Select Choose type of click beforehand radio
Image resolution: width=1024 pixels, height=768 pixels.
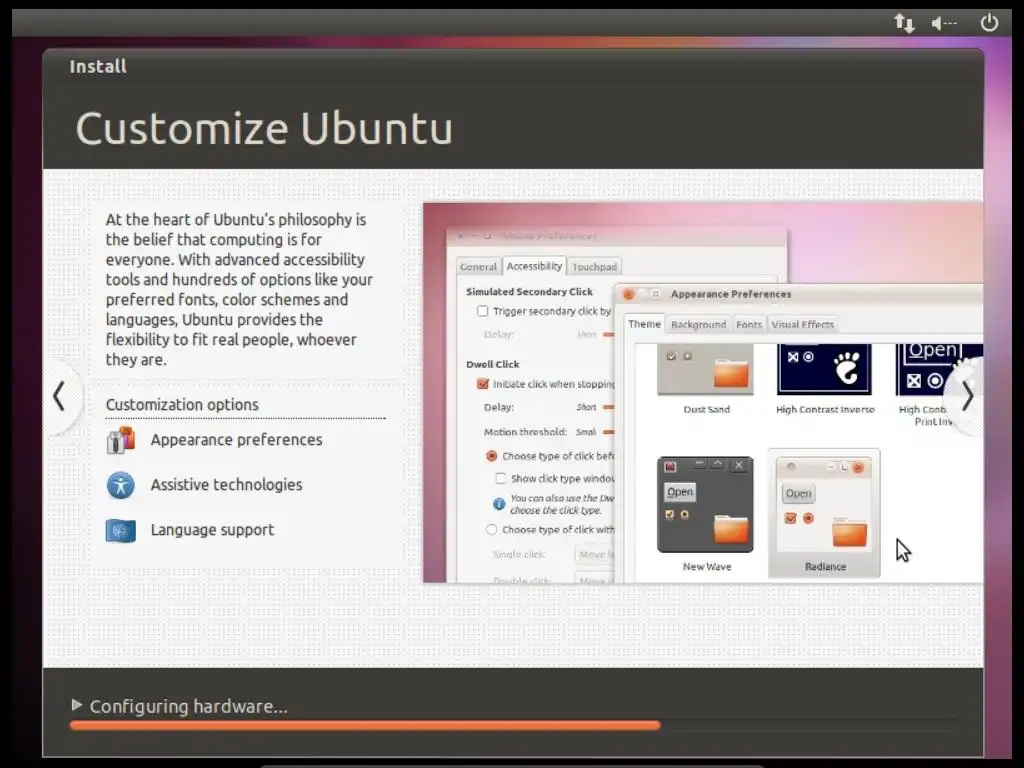(x=492, y=456)
